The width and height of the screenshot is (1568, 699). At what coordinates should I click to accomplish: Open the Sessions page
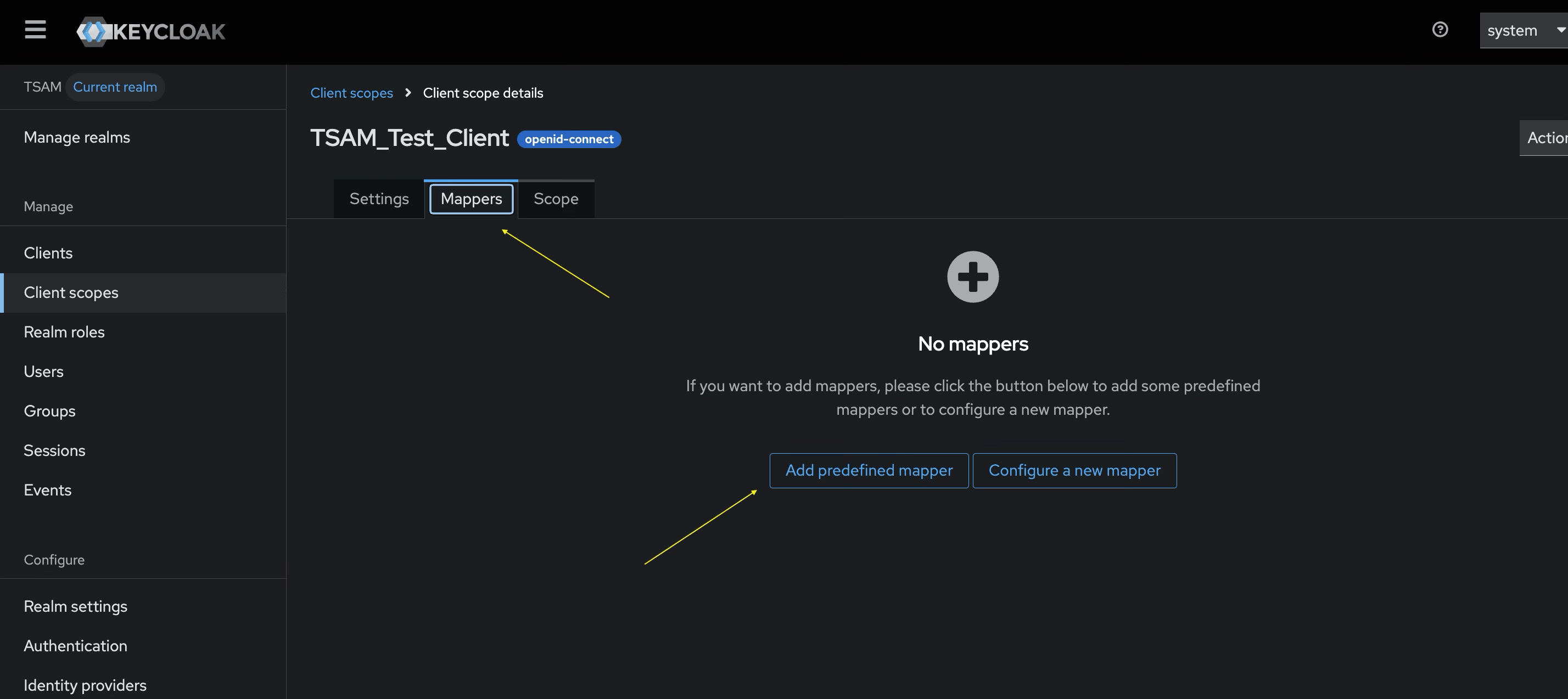pos(143,451)
